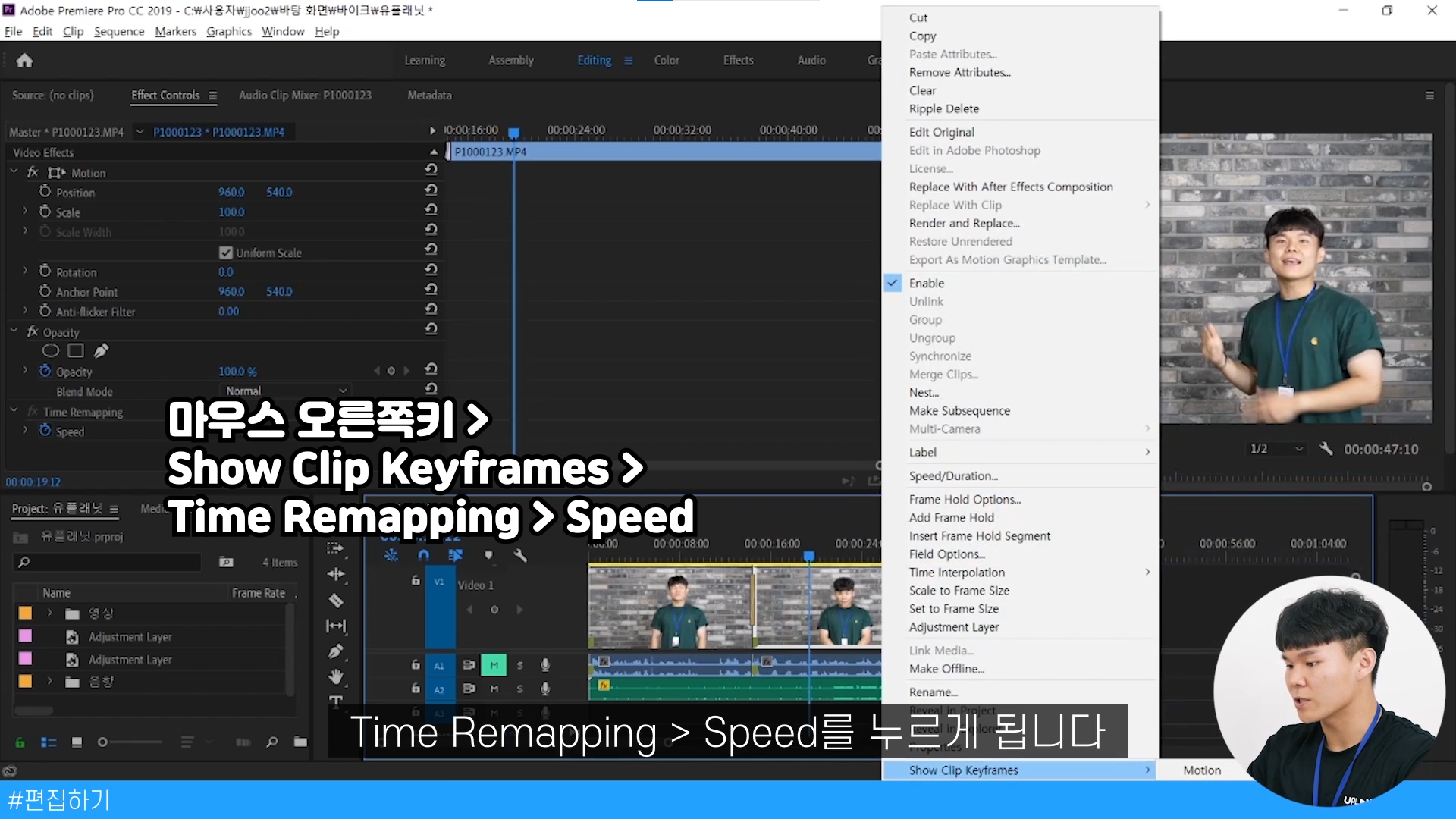Enable voice-over record on A1
This screenshot has width=1456, height=819.
pyautogui.click(x=544, y=665)
